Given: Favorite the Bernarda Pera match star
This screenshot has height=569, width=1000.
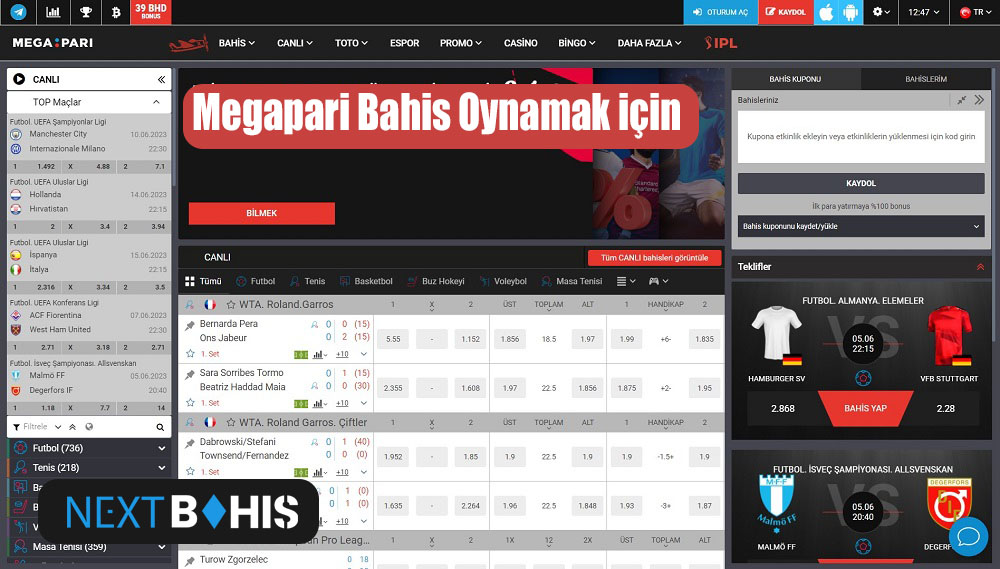Looking at the screenshot, I should (x=190, y=353).
